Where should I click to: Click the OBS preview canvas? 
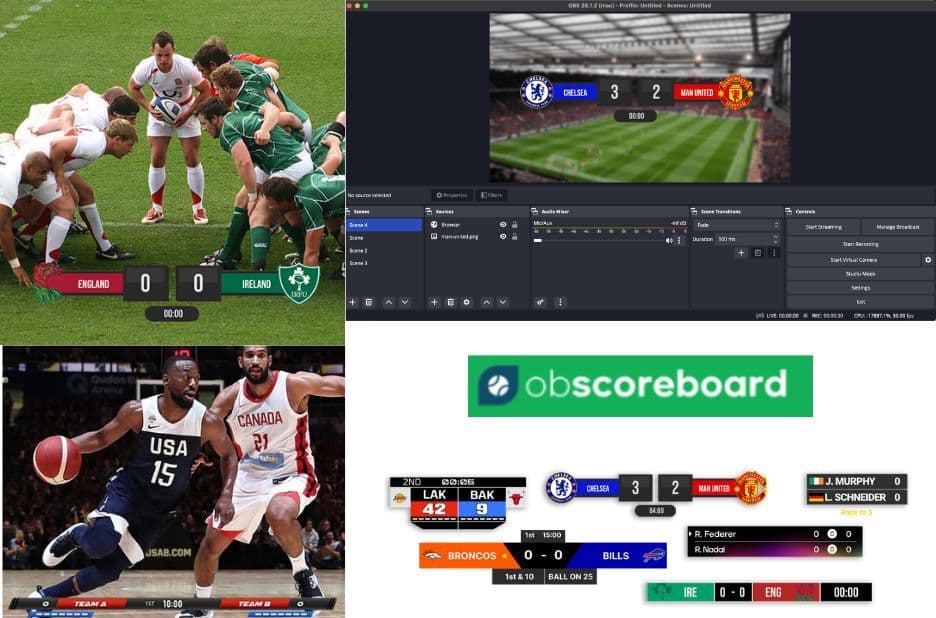(640, 98)
